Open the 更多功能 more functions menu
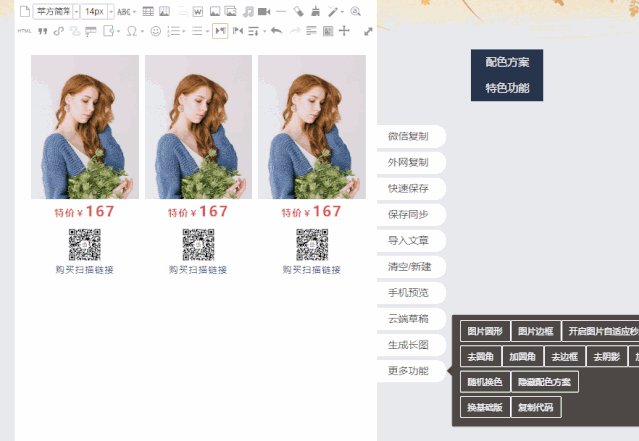The height and width of the screenshot is (441, 639). [x=411, y=371]
